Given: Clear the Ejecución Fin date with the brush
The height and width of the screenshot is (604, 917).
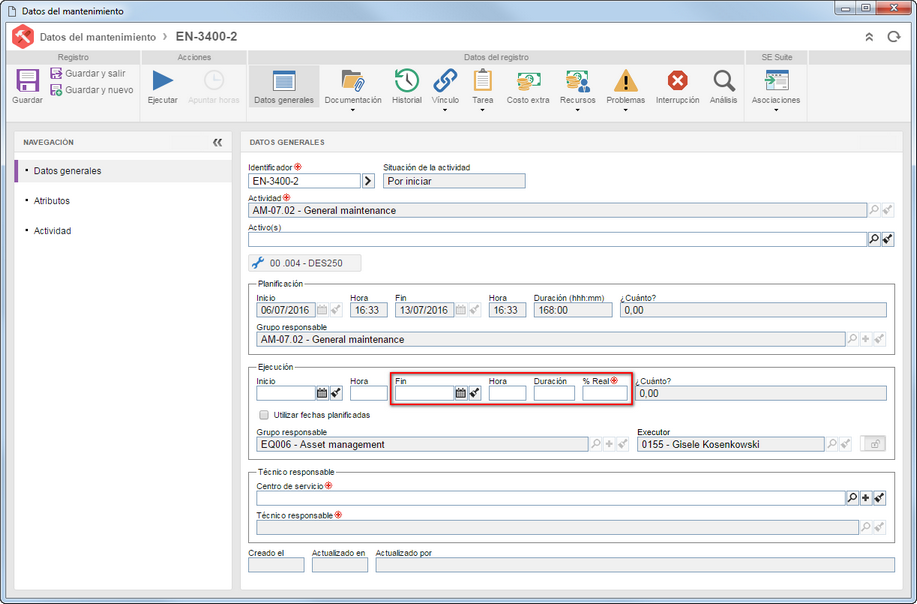Looking at the screenshot, I should click(474, 394).
